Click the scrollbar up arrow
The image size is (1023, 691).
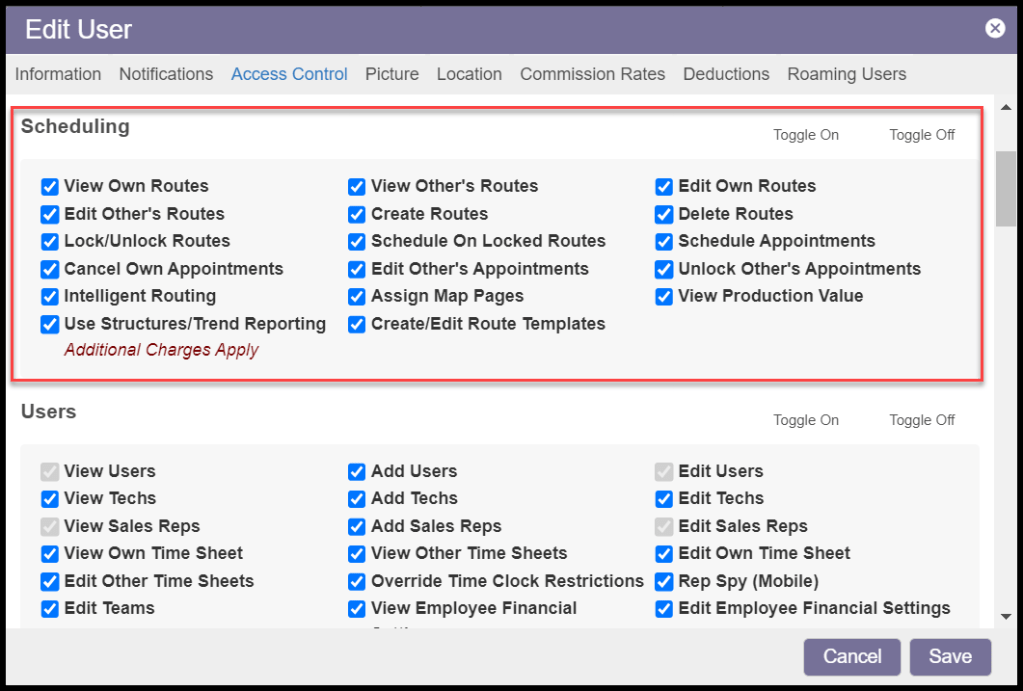1006,108
